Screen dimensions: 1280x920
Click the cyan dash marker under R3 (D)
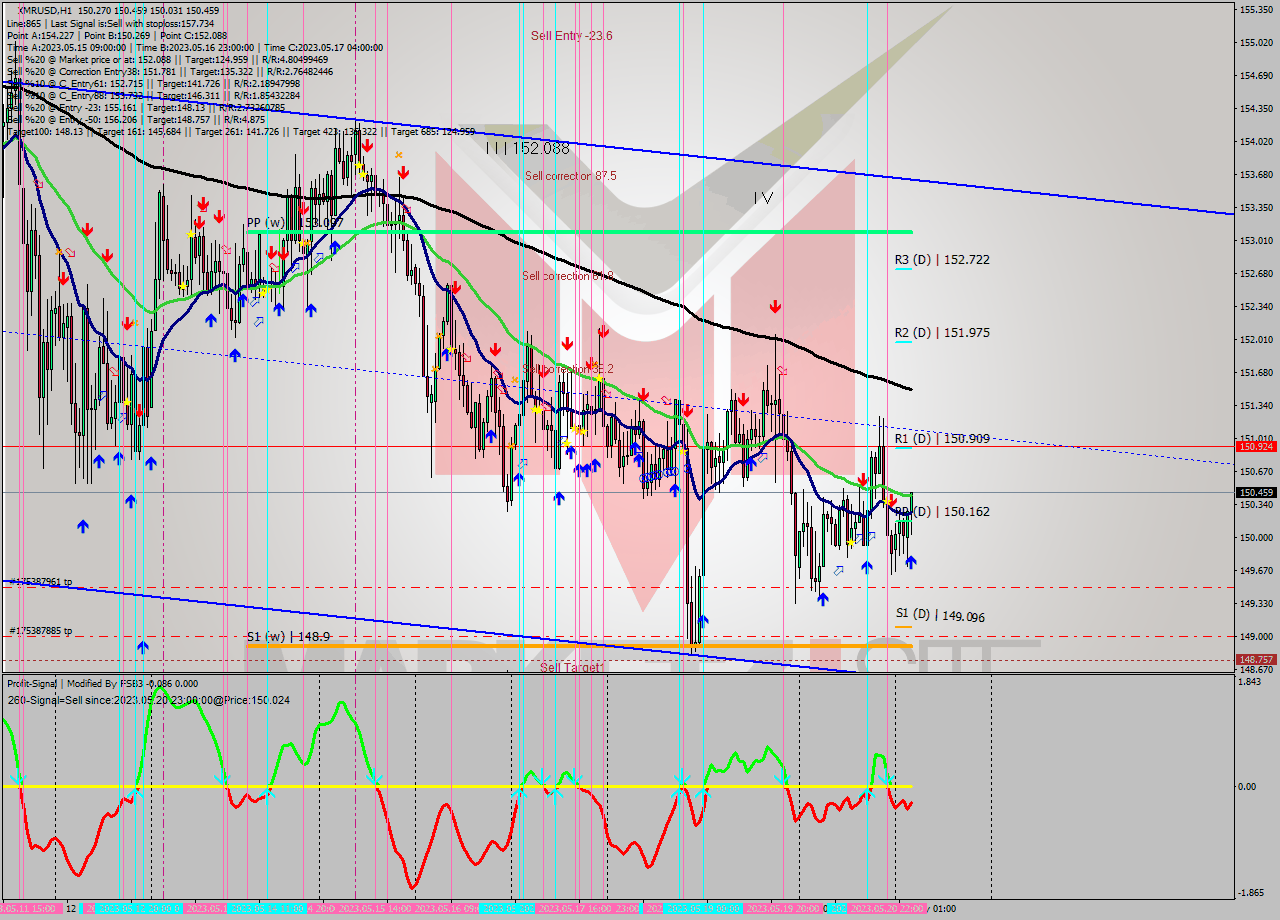click(x=903, y=270)
